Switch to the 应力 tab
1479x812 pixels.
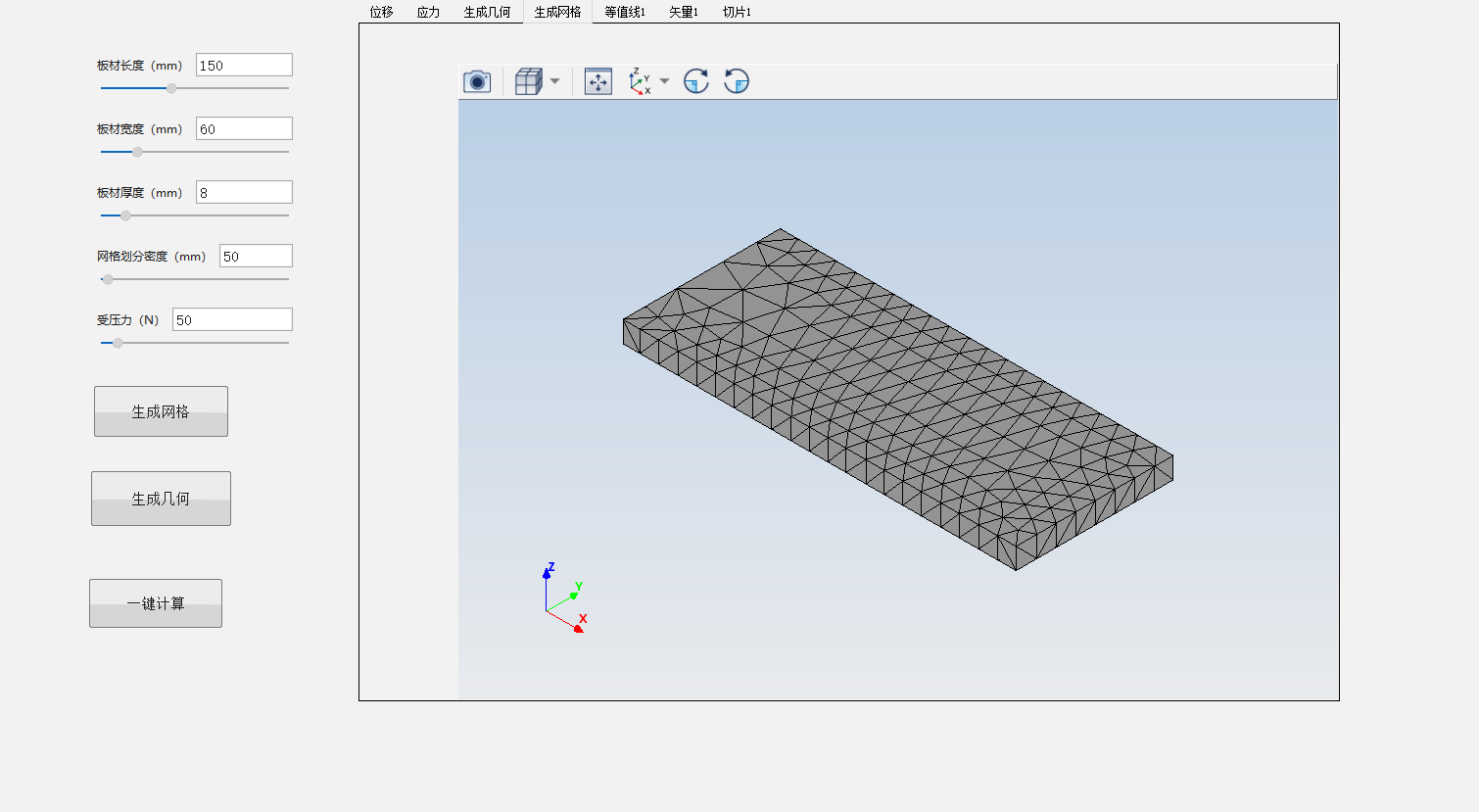click(429, 12)
